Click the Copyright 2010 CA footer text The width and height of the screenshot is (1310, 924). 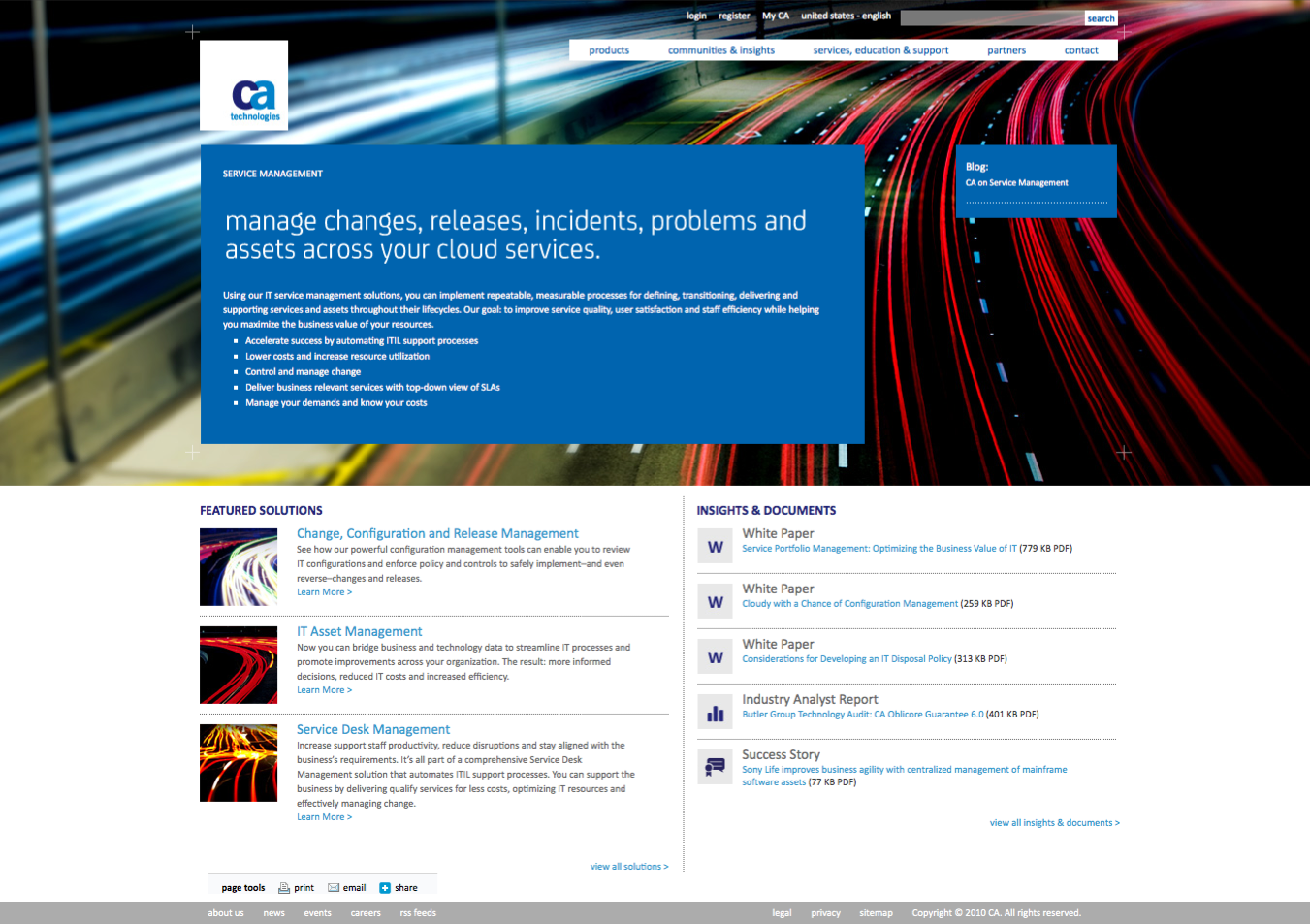point(996,913)
